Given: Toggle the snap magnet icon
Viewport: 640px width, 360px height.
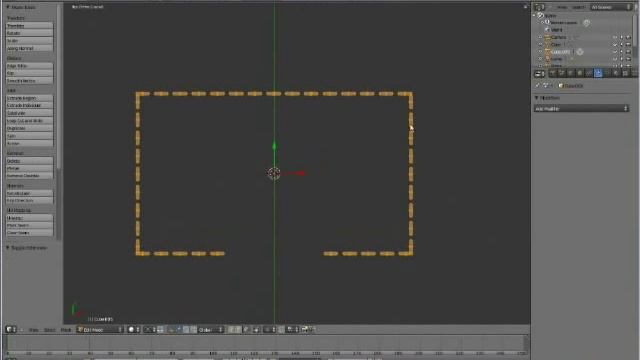Looking at the screenshot, I should (281, 329).
